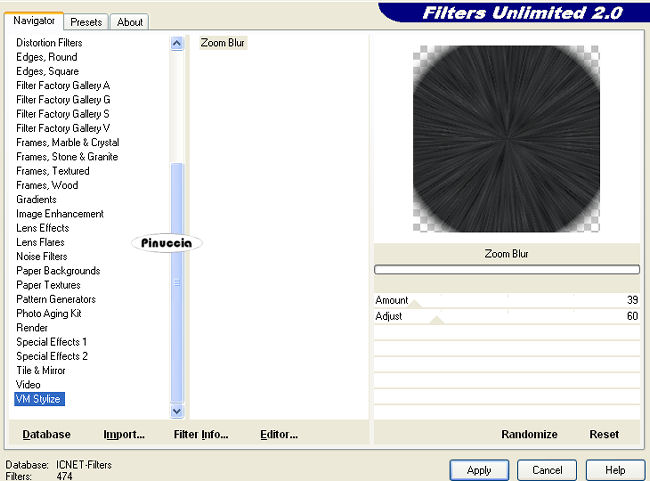Choose Filter Factory Gallery A
This screenshot has height=481, width=650.
pyautogui.click(x=63, y=85)
